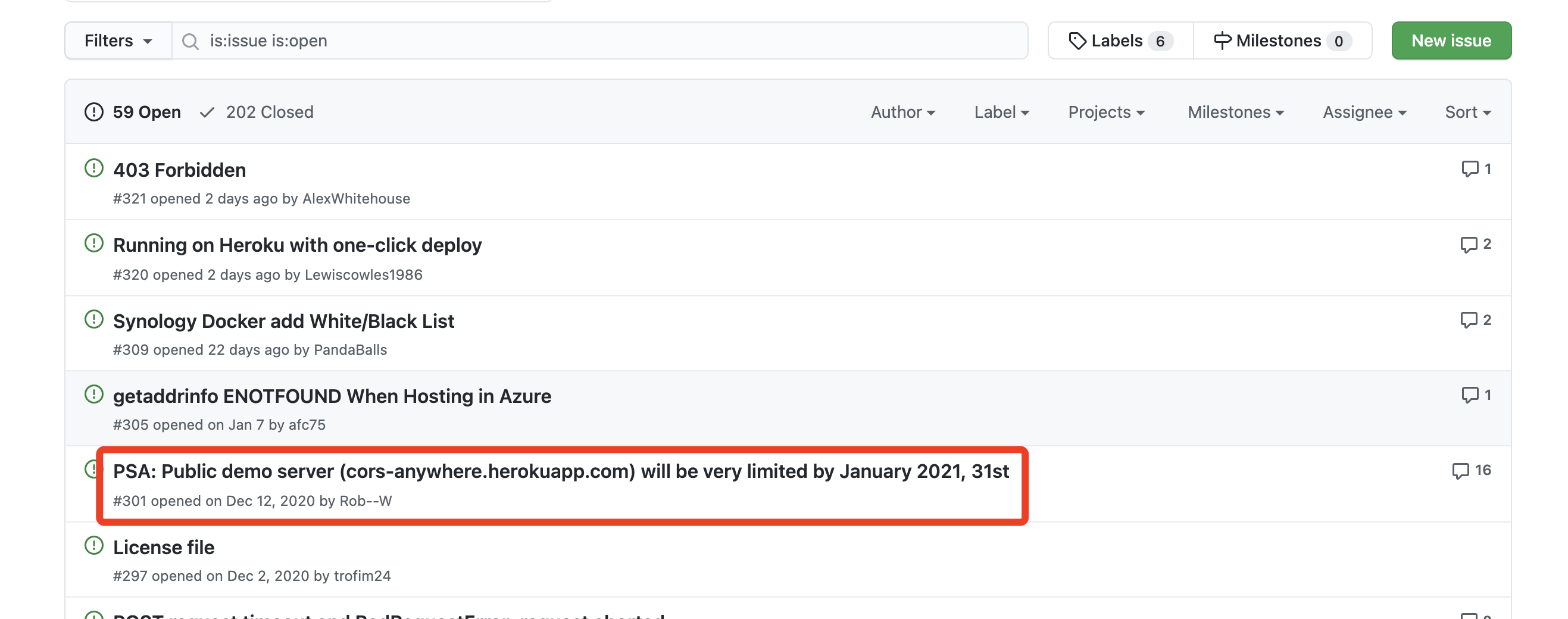Click the checkmark icon next to Closed
1568x619 pixels.
tap(207, 112)
